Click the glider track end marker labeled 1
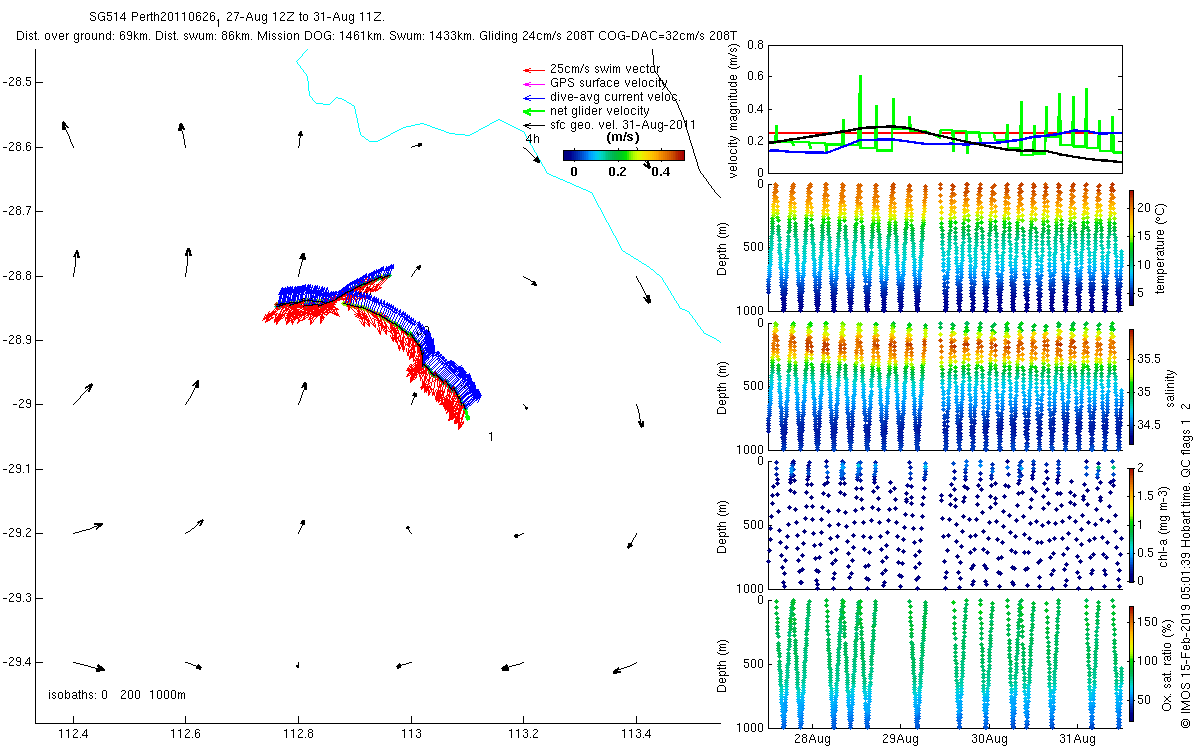Image resolution: width=1200 pixels, height=750 pixels. (490, 437)
